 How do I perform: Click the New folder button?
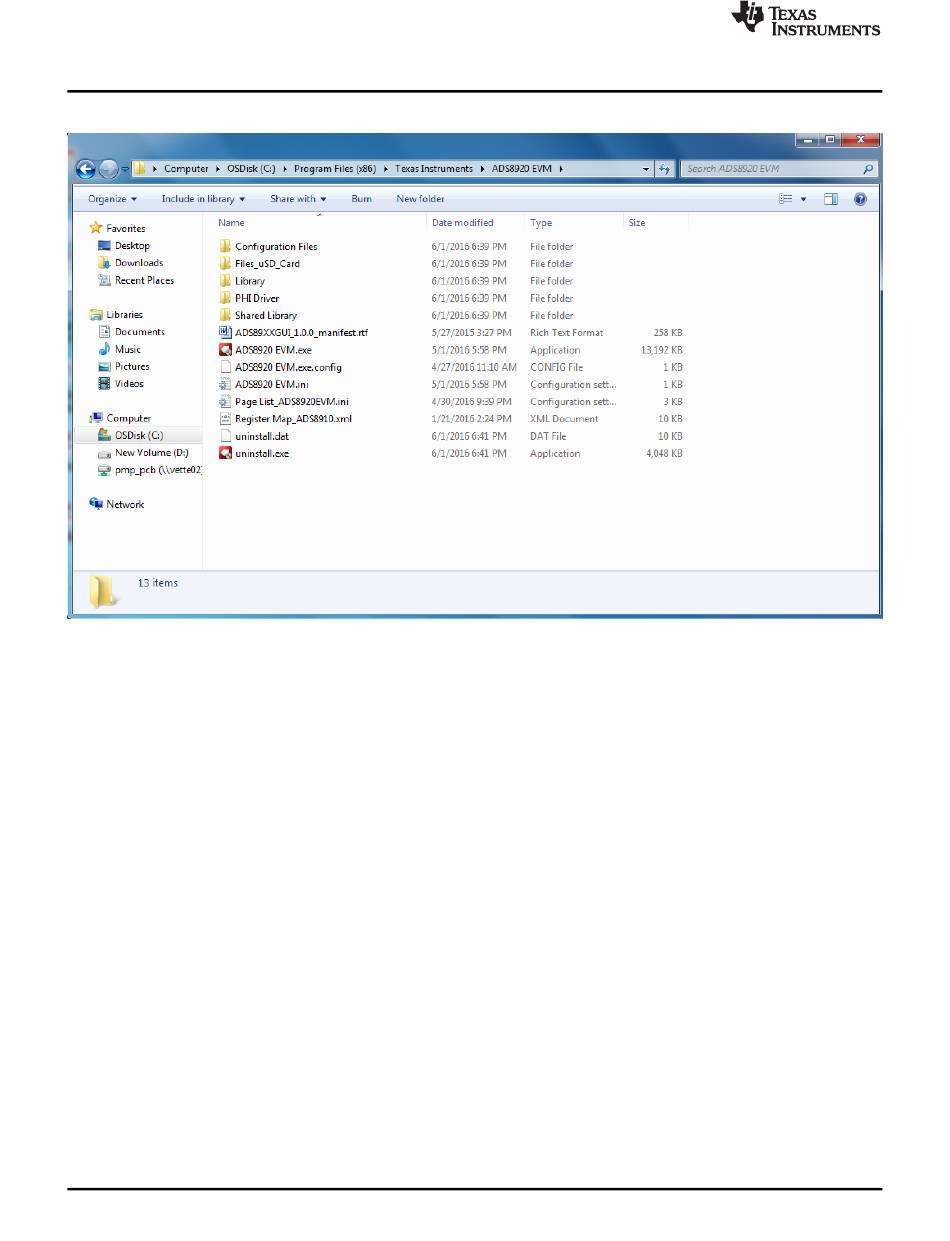click(420, 199)
